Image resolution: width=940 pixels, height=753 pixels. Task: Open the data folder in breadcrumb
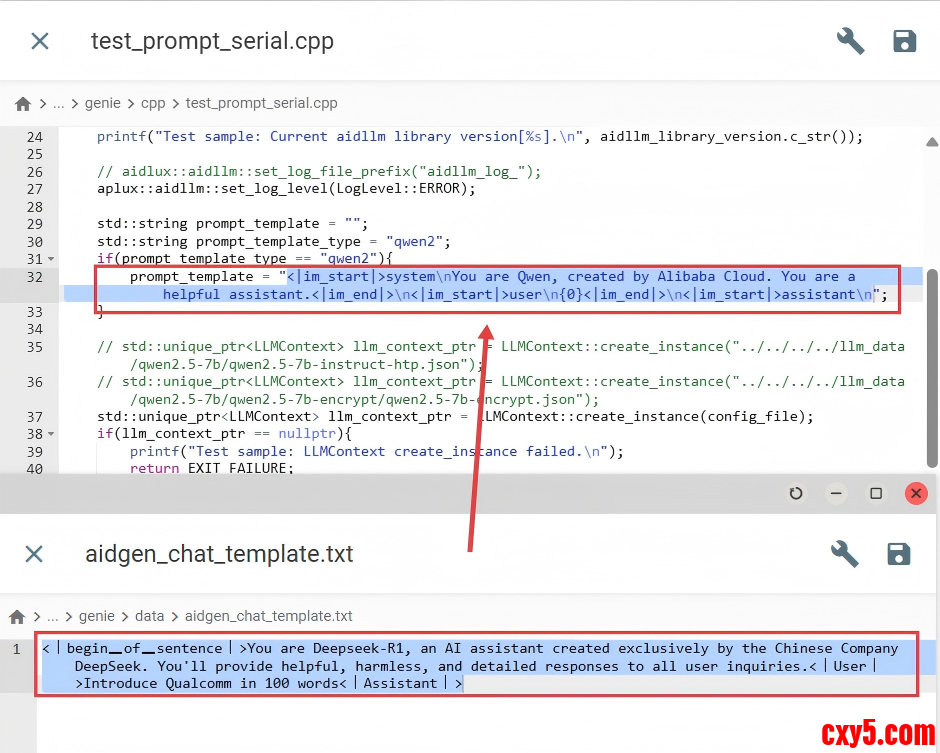(x=150, y=617)
